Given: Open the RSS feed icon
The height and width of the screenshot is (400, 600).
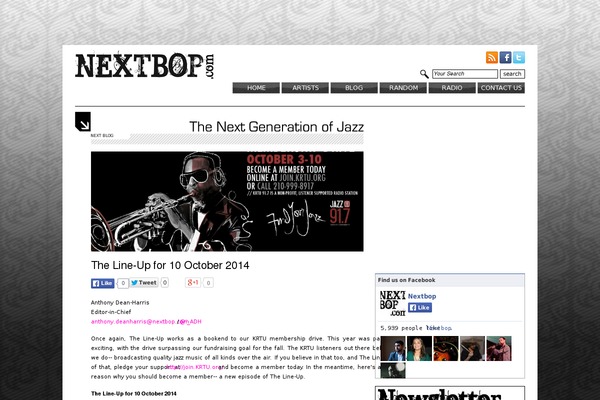Looking at the screenshot, I should pyautogui.click(x=492, y=57).
